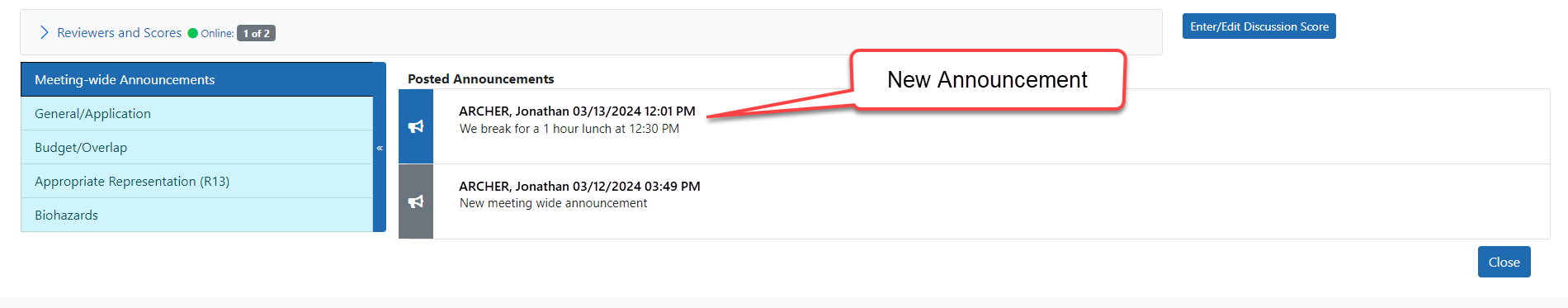Click the green Online status dot
This screenshot has width=1568, height=308.
[192, 33]
